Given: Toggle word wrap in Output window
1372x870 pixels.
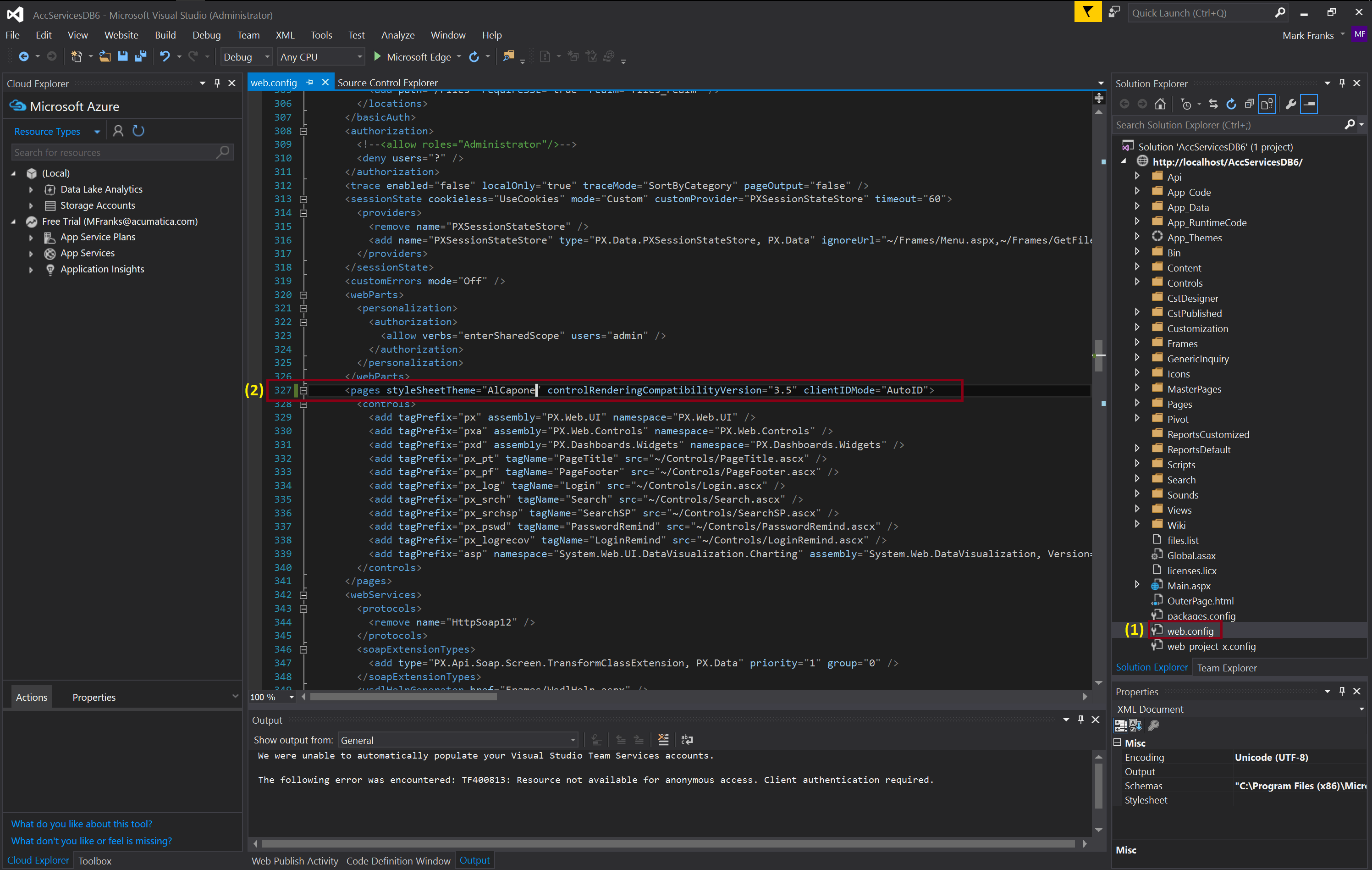Looking at the screenshot, I should tap(687, 739).
